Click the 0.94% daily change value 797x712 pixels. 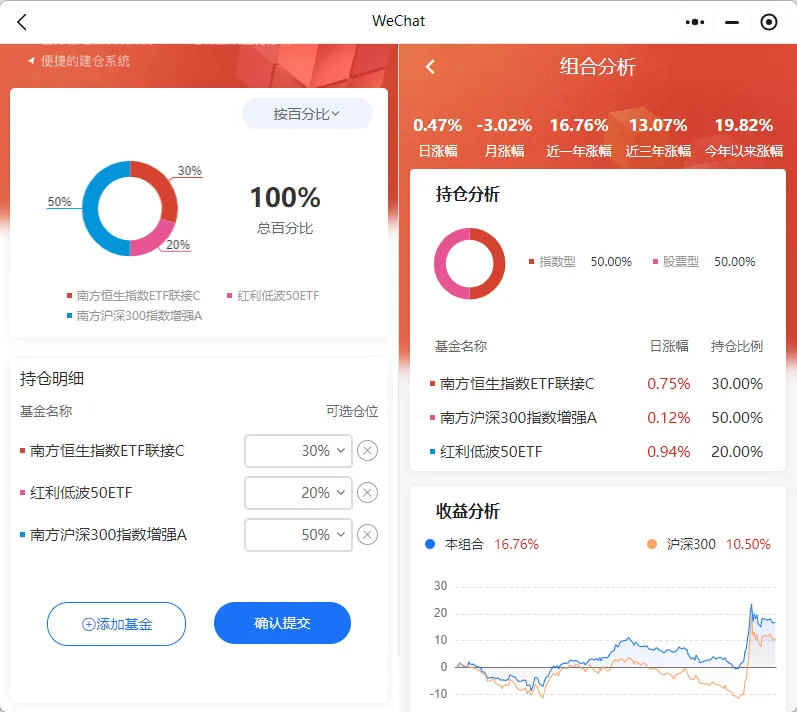click(668, 451)
